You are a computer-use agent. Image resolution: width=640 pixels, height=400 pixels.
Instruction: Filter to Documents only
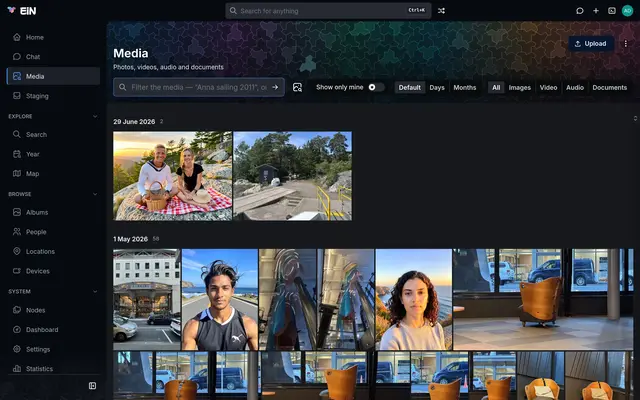pyautogui.click(x=609, y=87)
